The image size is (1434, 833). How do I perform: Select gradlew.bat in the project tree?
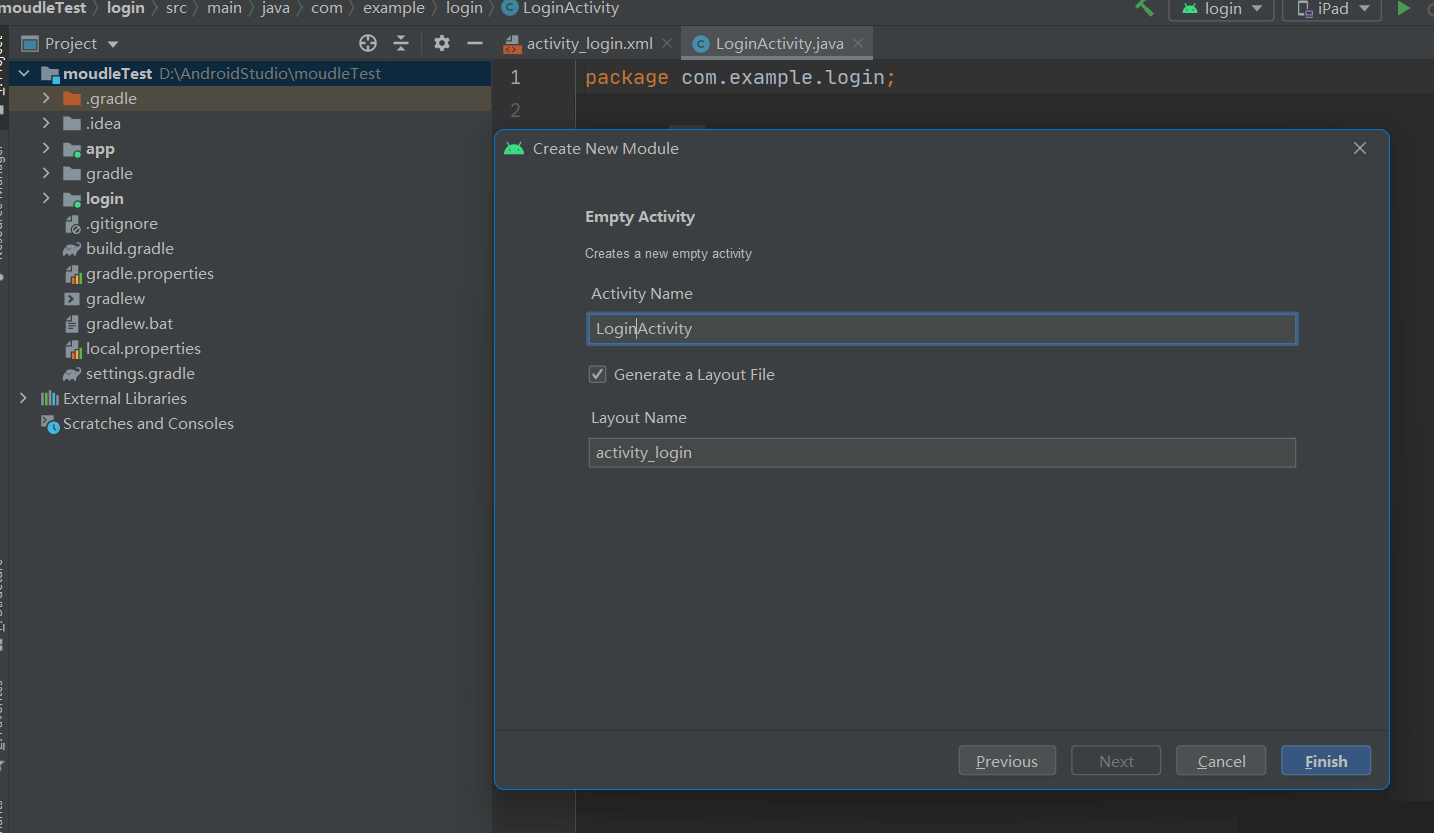(x=129, y=323)
